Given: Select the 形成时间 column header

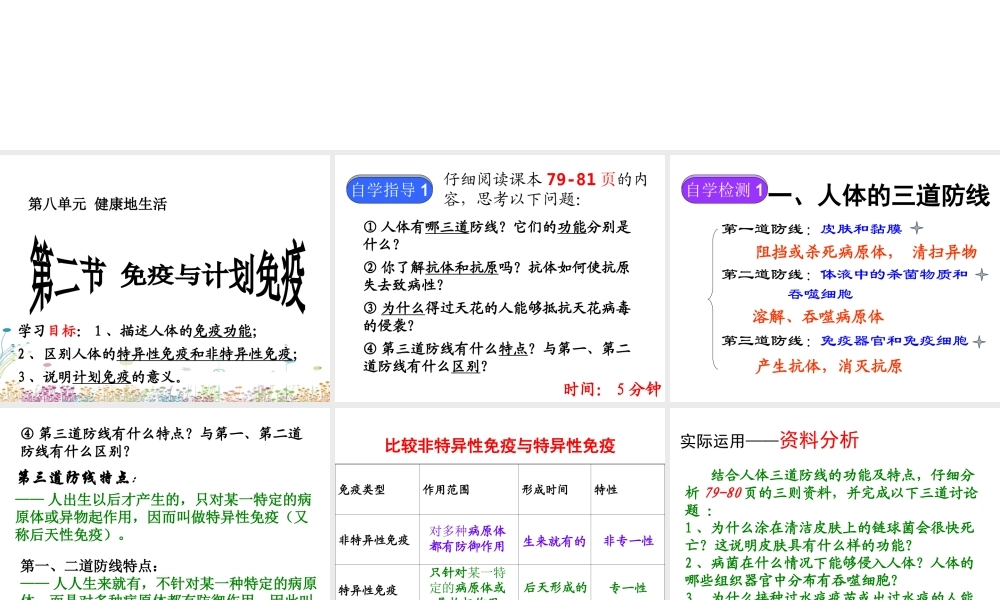Looking at the screenshot, I should point(544,490).
